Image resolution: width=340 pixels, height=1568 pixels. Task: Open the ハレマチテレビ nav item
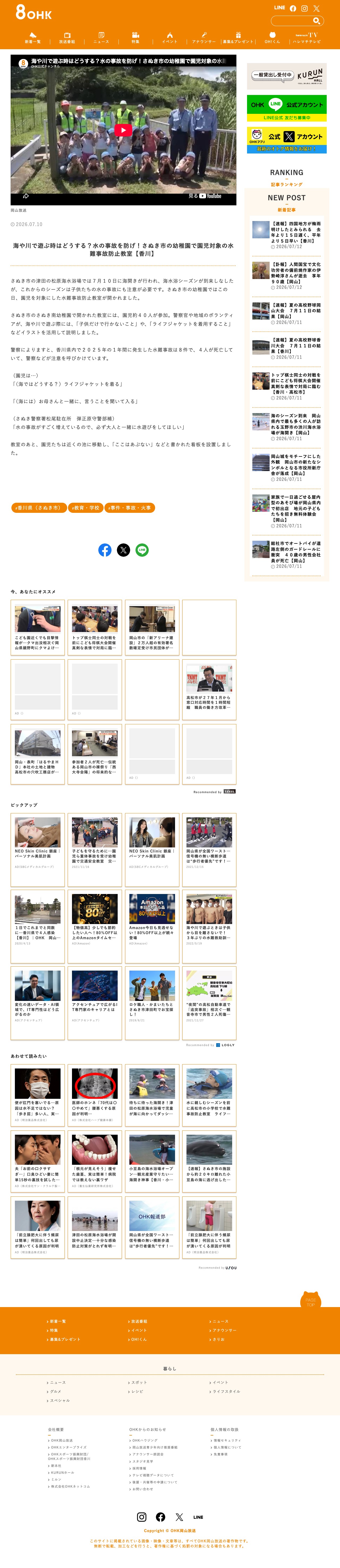pos(307,38)
